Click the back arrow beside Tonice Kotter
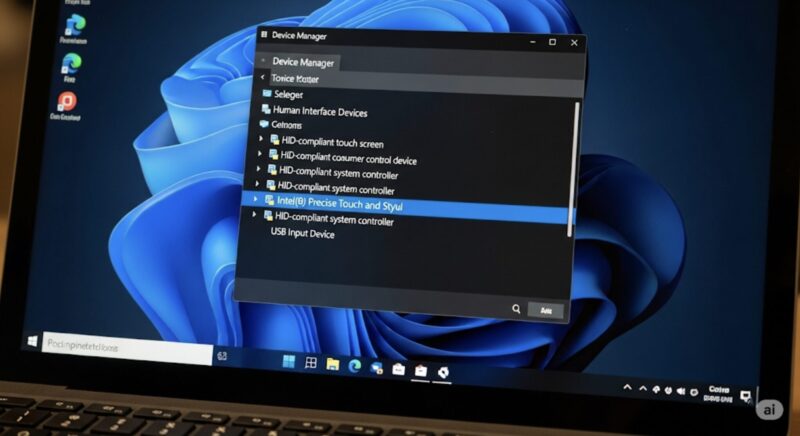 pyautogui.click(x=262, y=77)
